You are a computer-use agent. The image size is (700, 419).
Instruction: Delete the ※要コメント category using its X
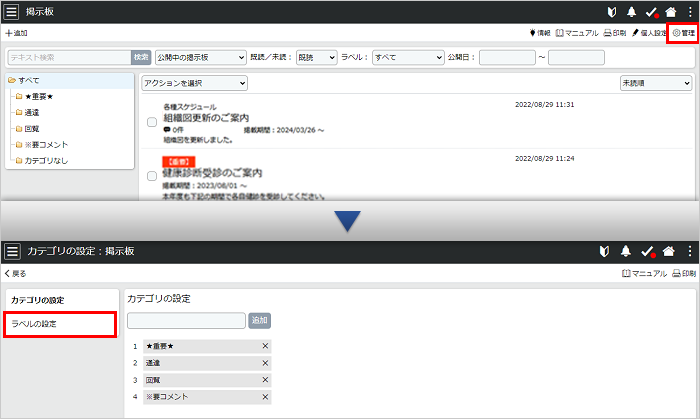pos(265,397)
